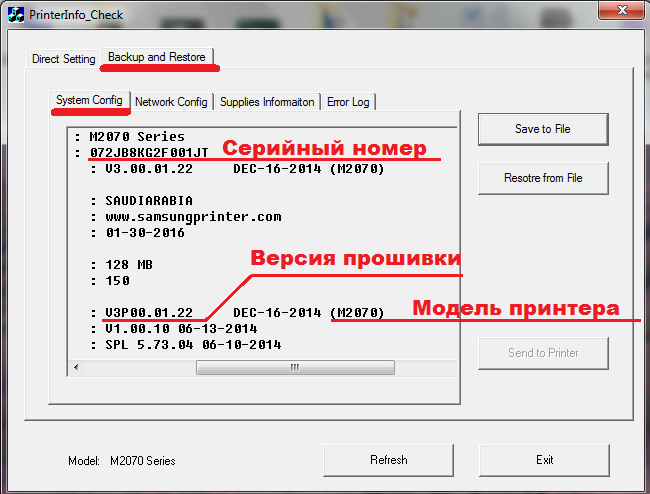Click the serial number 072JB8KG2F001JT
The height and width of the screenshot is (494, 650).
tap(149, 153)
